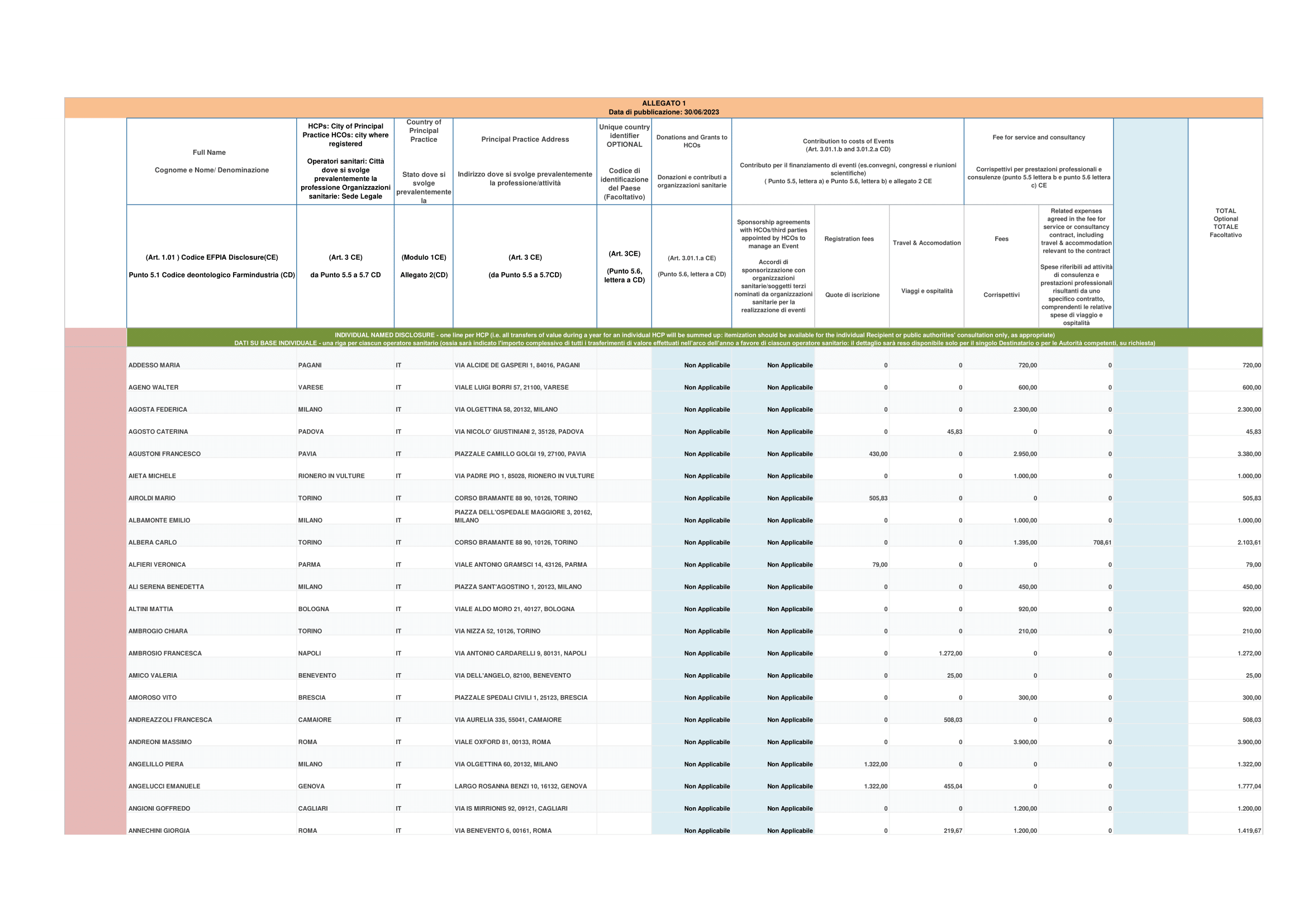The width and height of the screenshot is (1307, 924).
Task: Click the name AGENO WALTER
Action: [153, 388]
